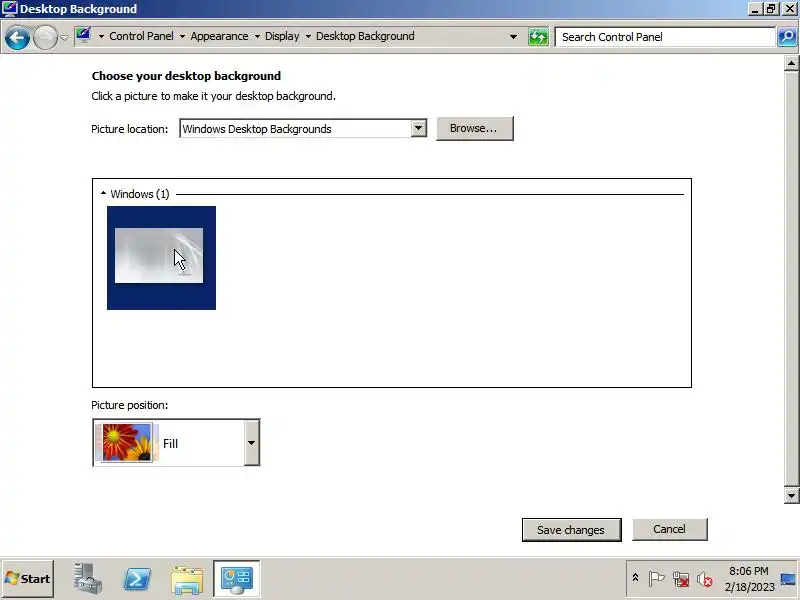Click network status tray icon
The height and width of the screenshot is (600, 800).
[x=681, y=579]
